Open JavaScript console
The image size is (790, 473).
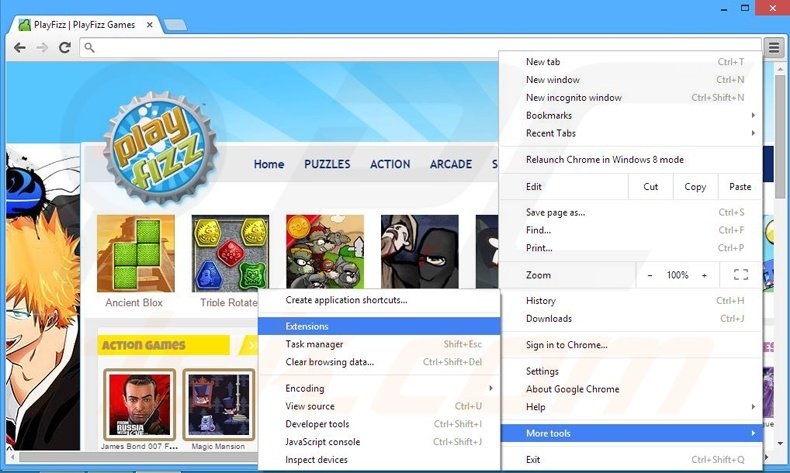pyautogui.click(x=379, y=442)
